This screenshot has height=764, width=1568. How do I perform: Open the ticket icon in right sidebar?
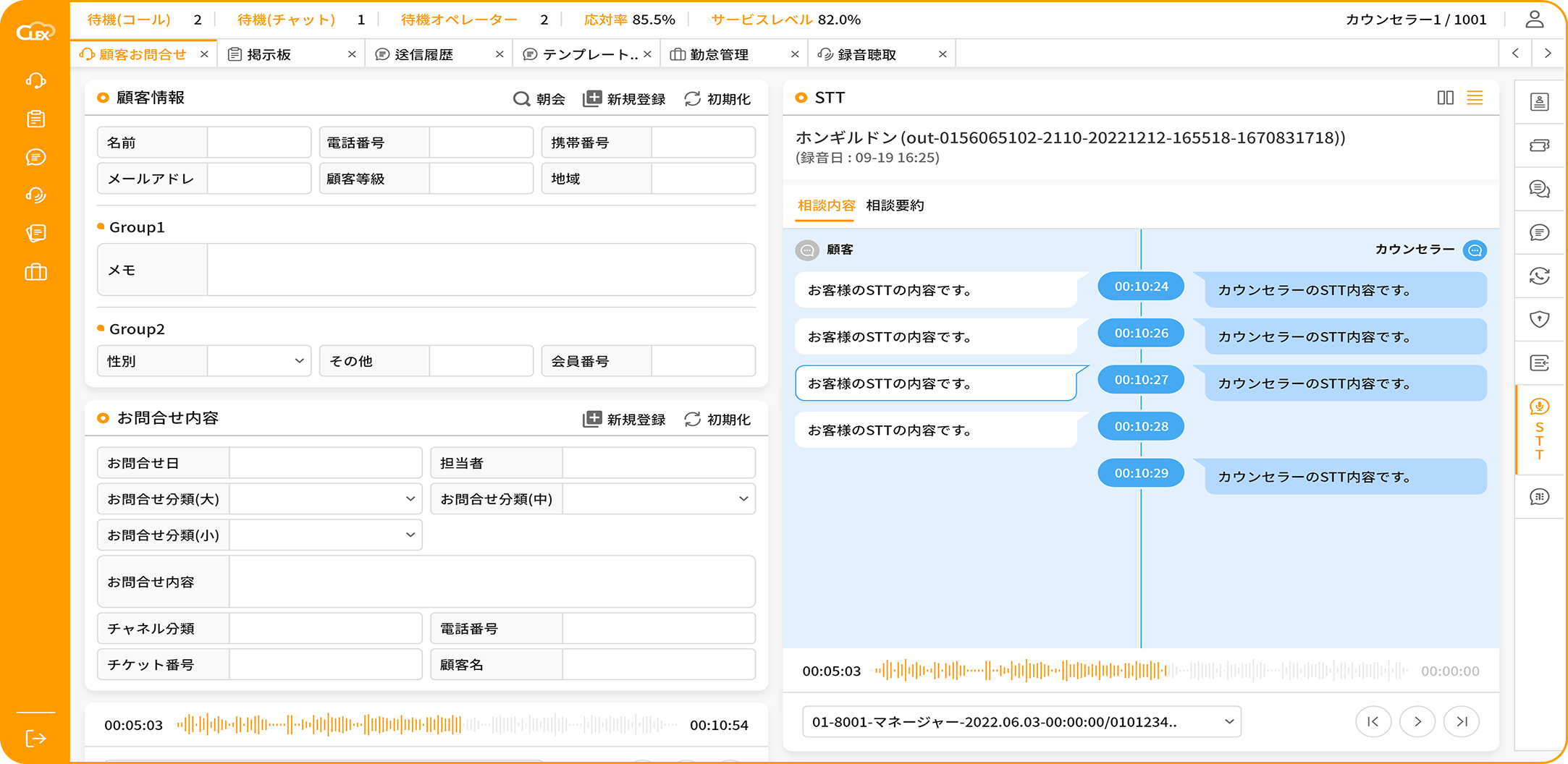(1539, 145)
